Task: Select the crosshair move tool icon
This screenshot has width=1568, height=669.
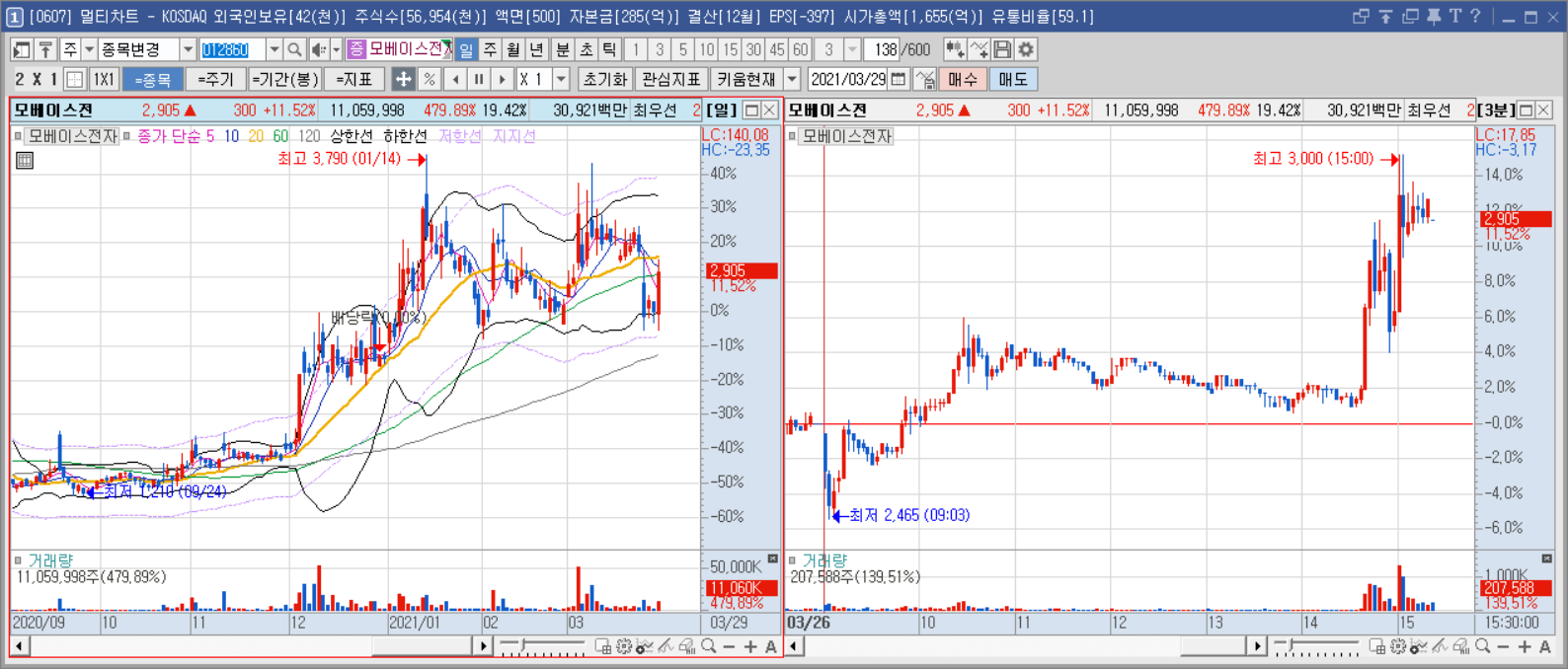Action: click(x=403, y=79)
